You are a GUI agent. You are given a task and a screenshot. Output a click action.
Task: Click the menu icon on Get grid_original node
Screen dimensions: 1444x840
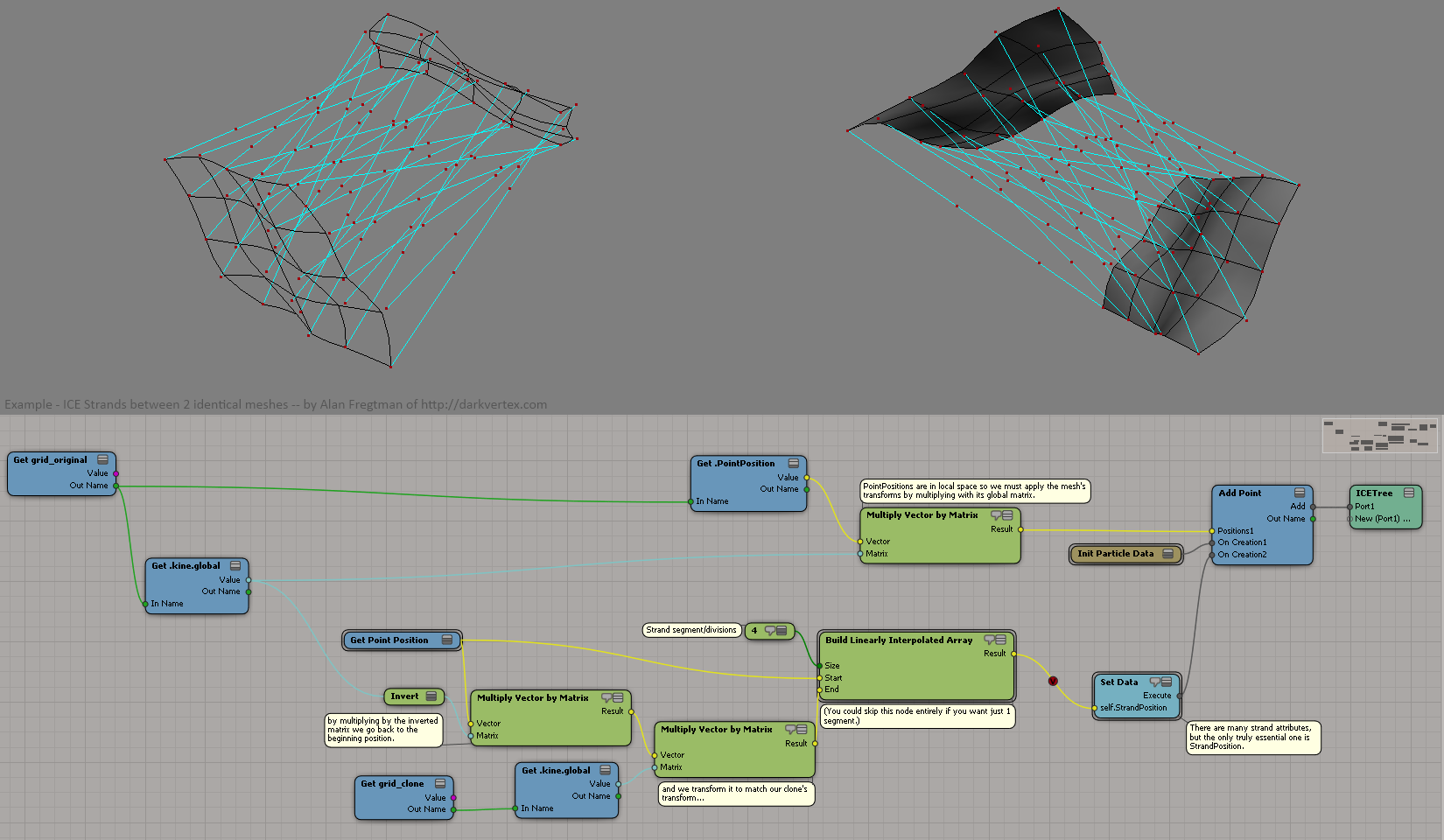pyautogui.click(x=102, y=459)
